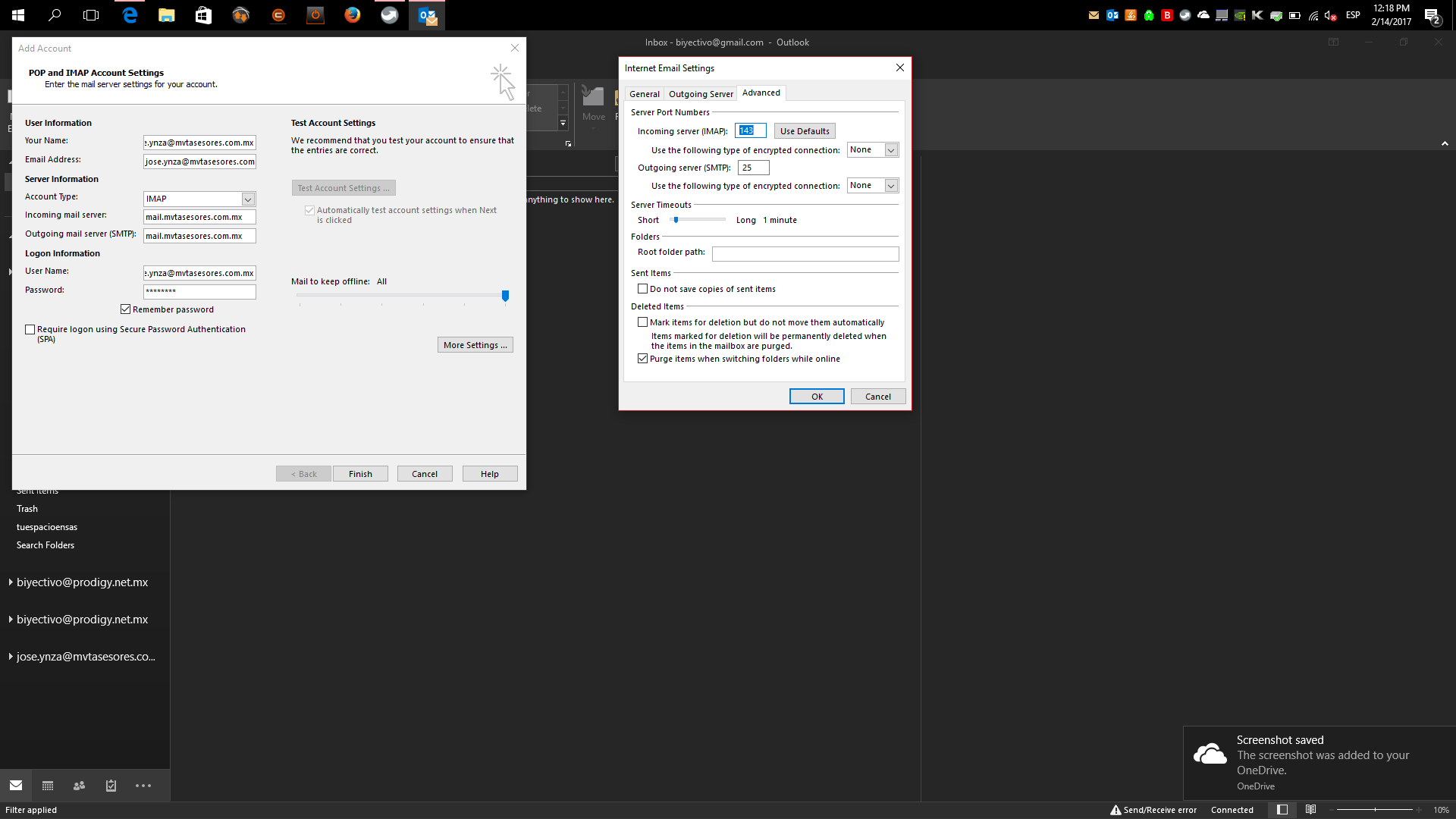Switch to Outgoing Server tab
Viewport: 1456px width, 819px height.
701,94
